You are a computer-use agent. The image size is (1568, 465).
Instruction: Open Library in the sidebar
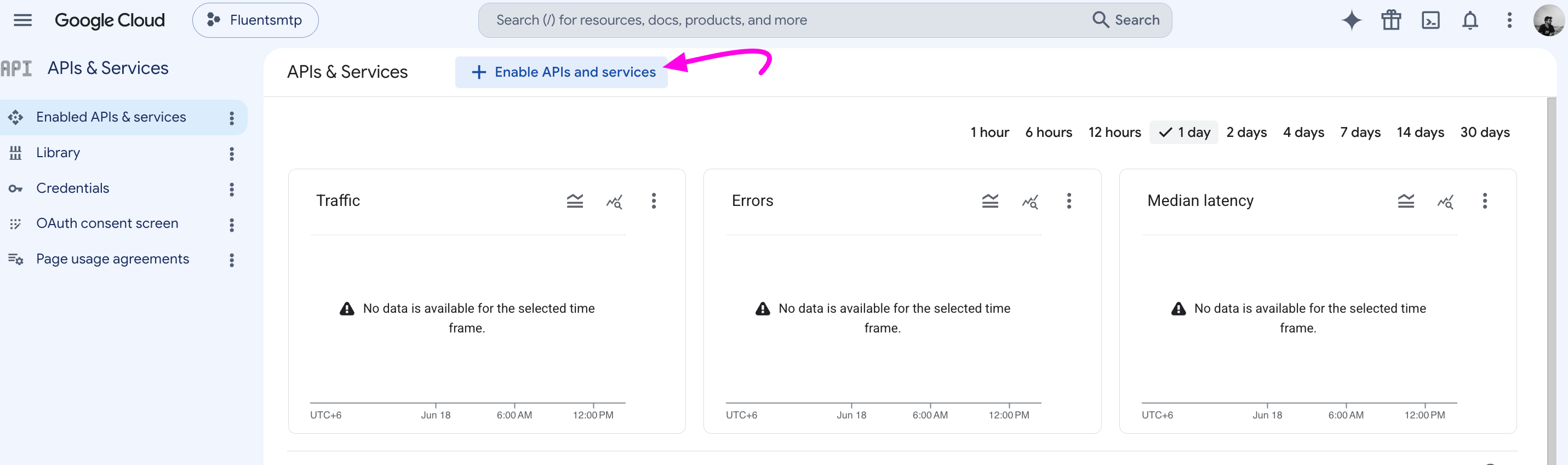[58, 153]
